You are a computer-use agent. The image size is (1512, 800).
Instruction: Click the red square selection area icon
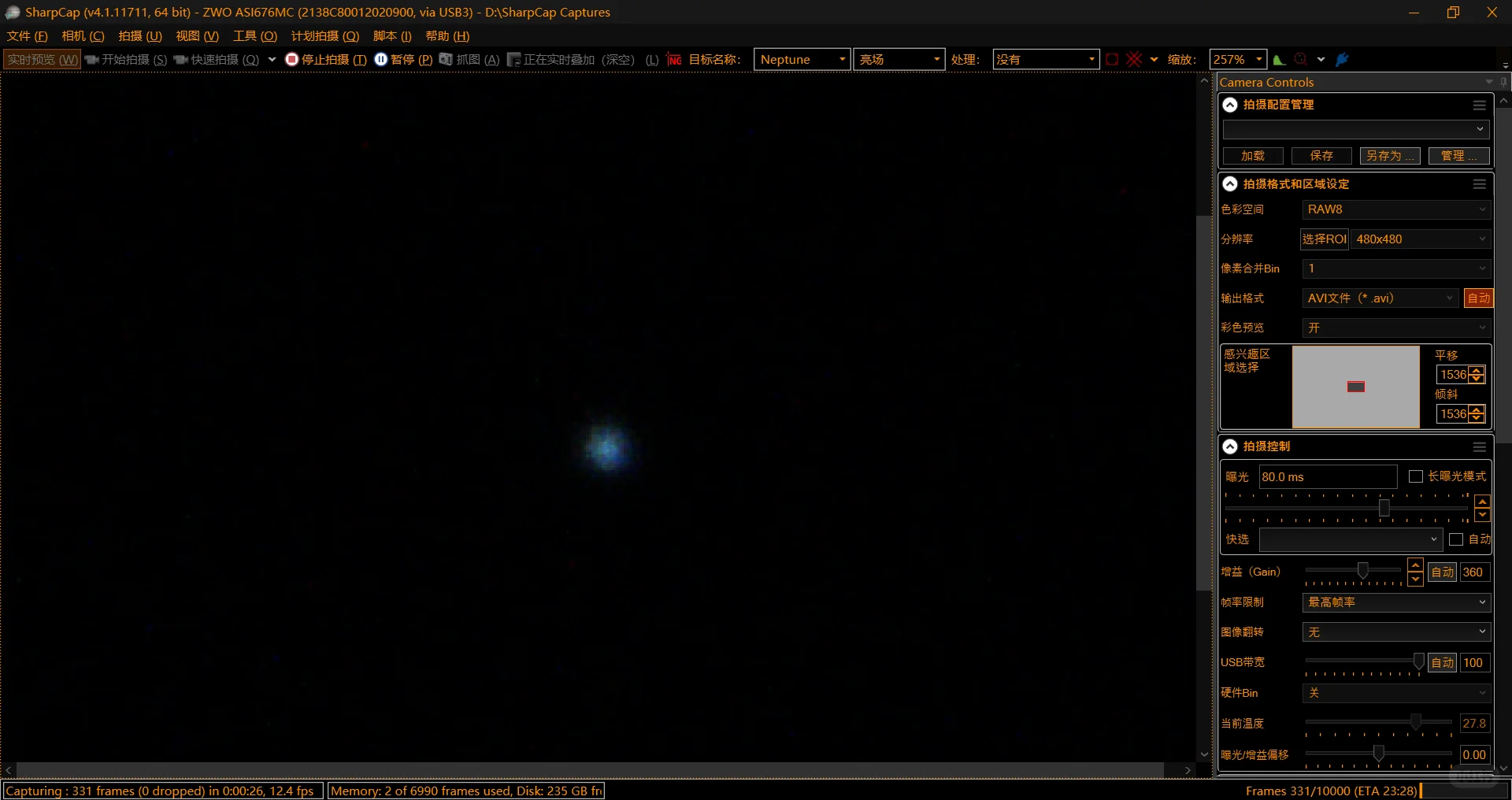pos(1112,60)
